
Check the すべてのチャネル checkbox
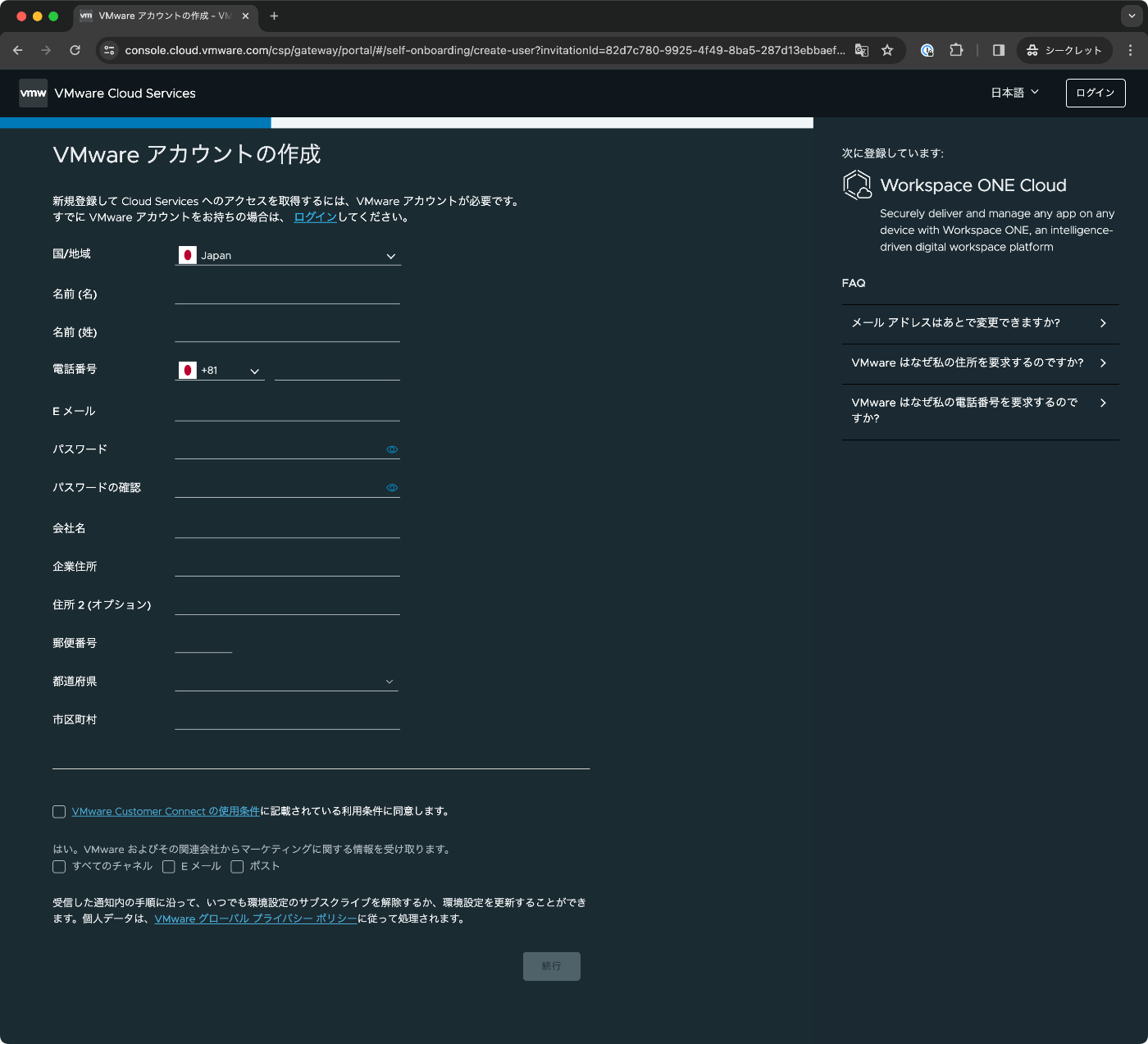click(x=59, y=867)
